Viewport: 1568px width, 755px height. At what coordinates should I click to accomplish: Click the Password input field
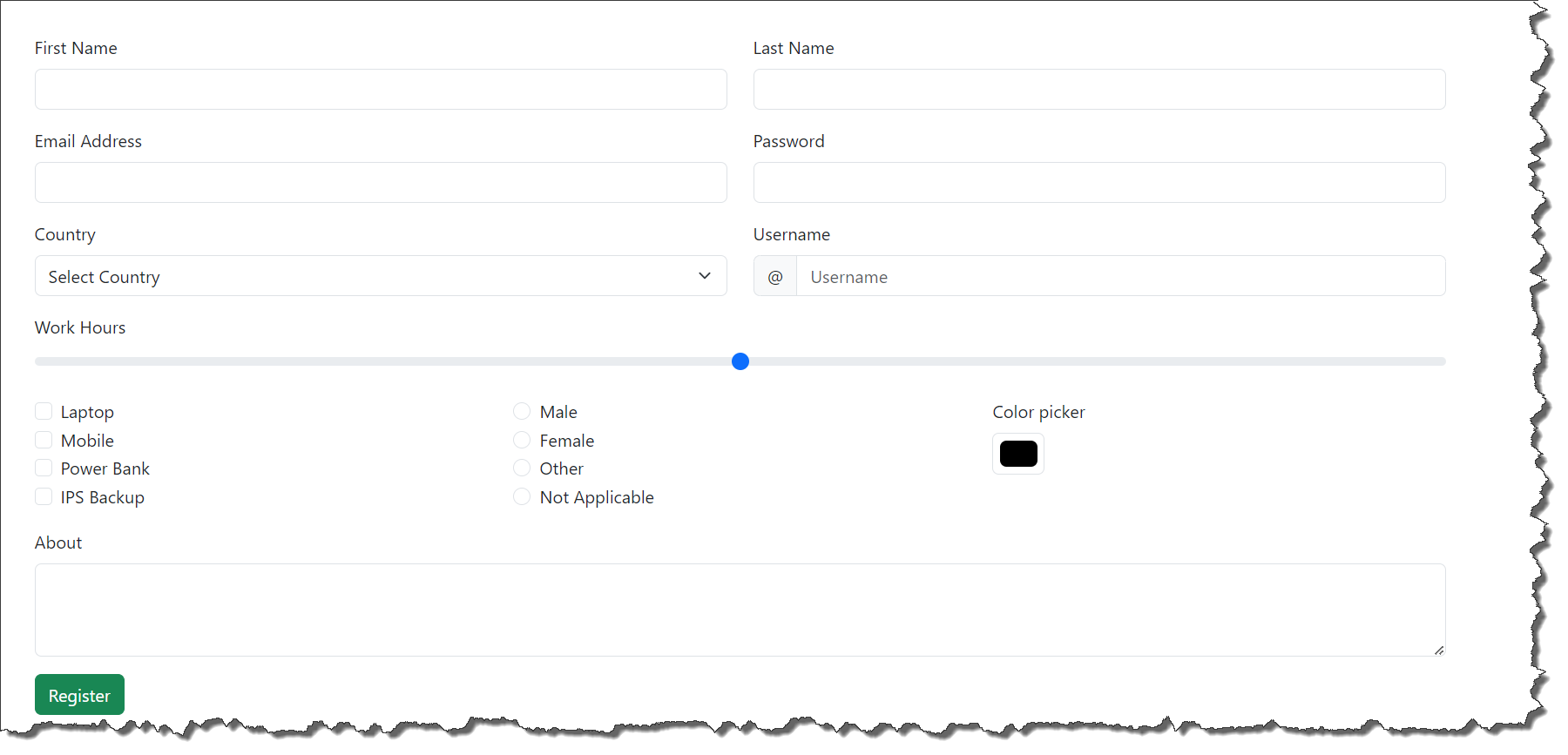click(1099, 183)
